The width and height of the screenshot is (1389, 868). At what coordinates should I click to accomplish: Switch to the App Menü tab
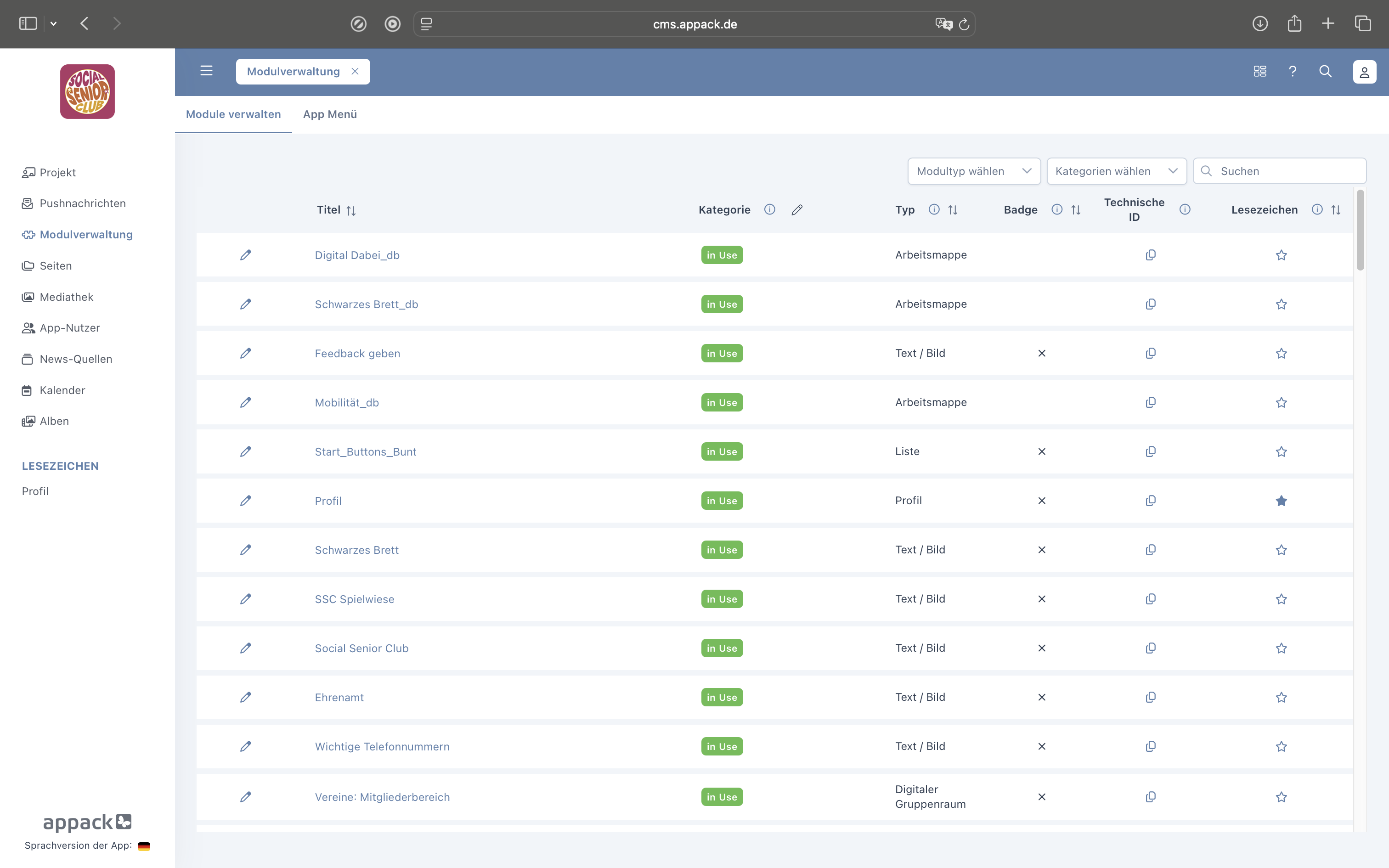(329, 114)
